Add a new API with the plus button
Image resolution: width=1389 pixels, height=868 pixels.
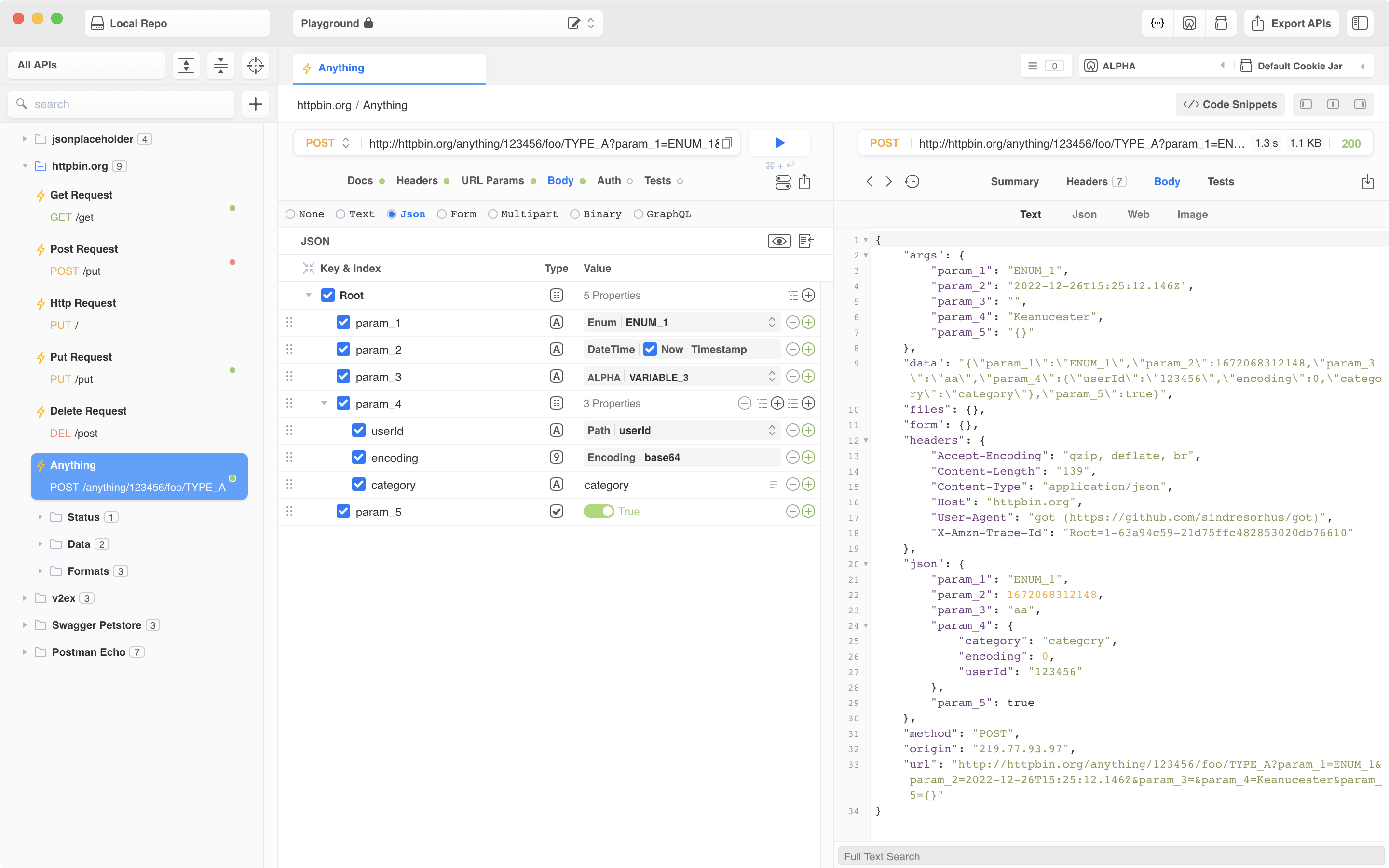click(x=256, y=104)
